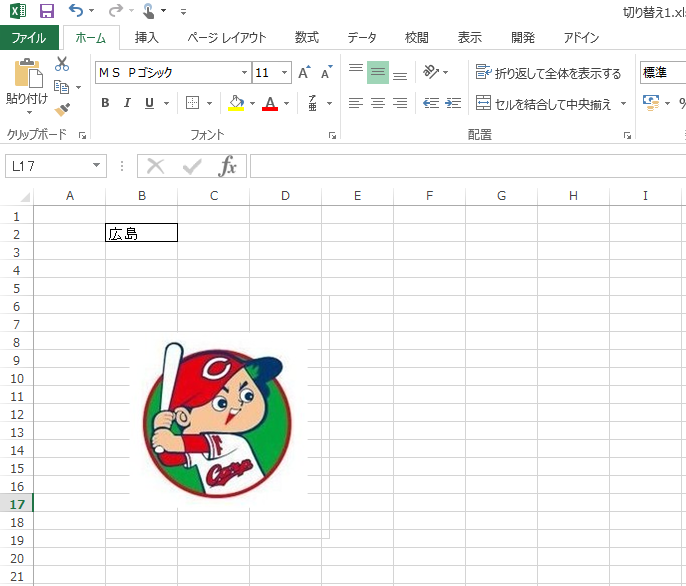Open the 挿入 ribbon tab

(x=147, y=38)
